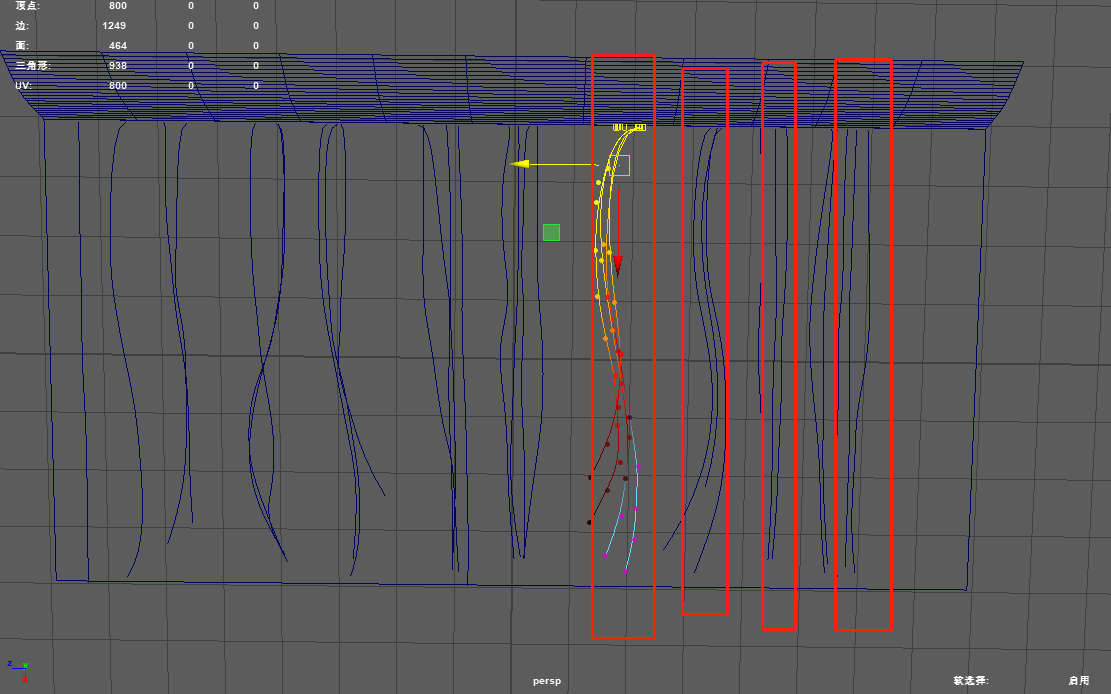Select the rightmost red highlight rectangle

pos(862,345)
